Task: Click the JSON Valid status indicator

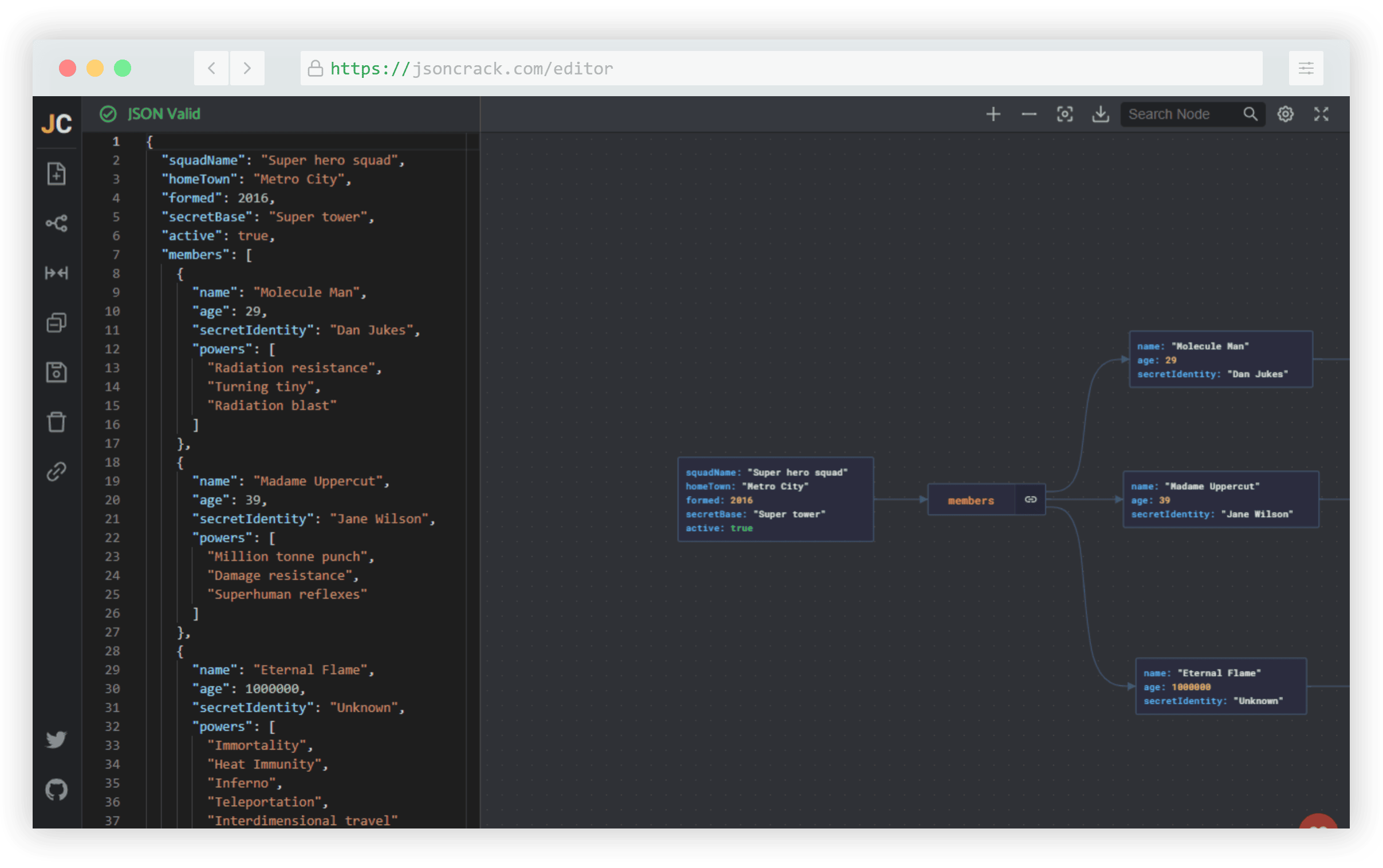Action: 151,114
